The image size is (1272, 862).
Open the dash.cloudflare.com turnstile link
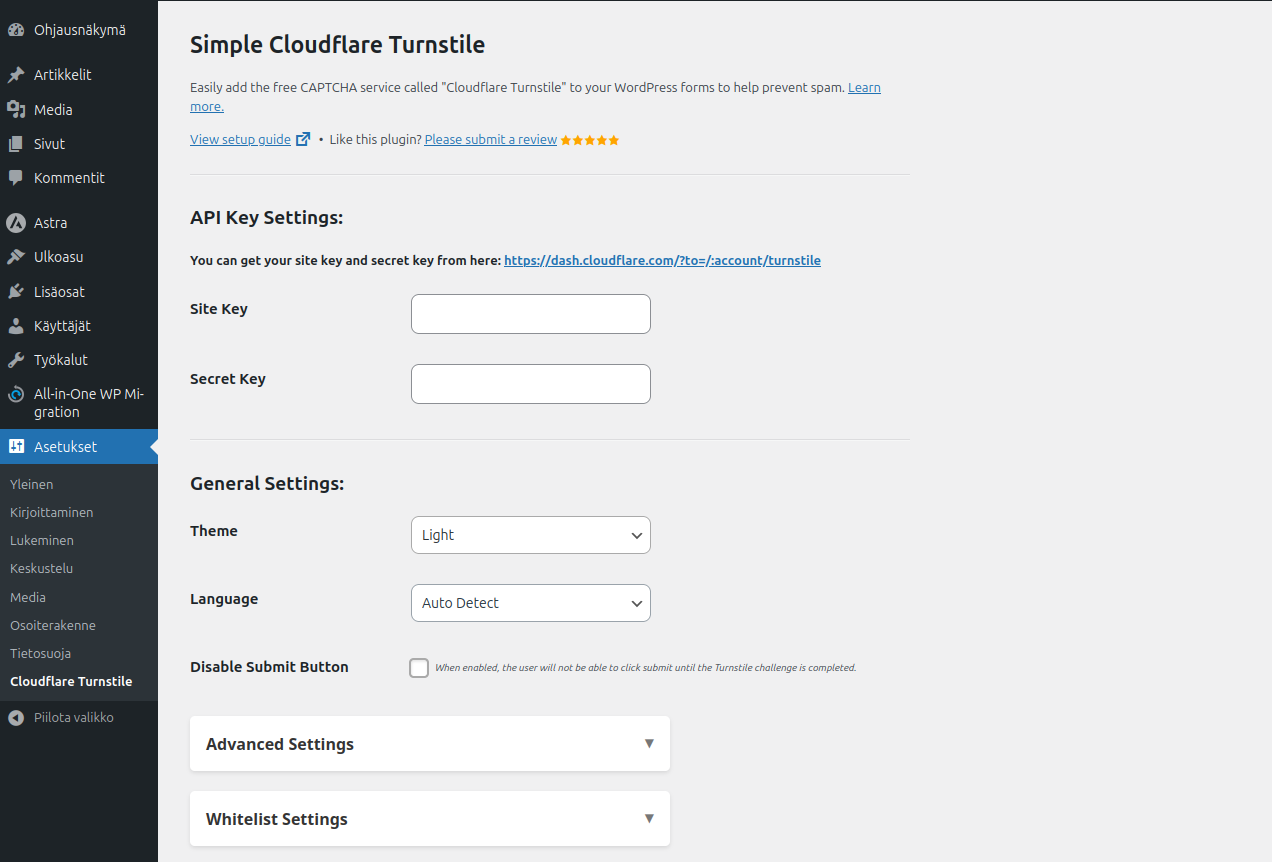[x=662, y=260]
